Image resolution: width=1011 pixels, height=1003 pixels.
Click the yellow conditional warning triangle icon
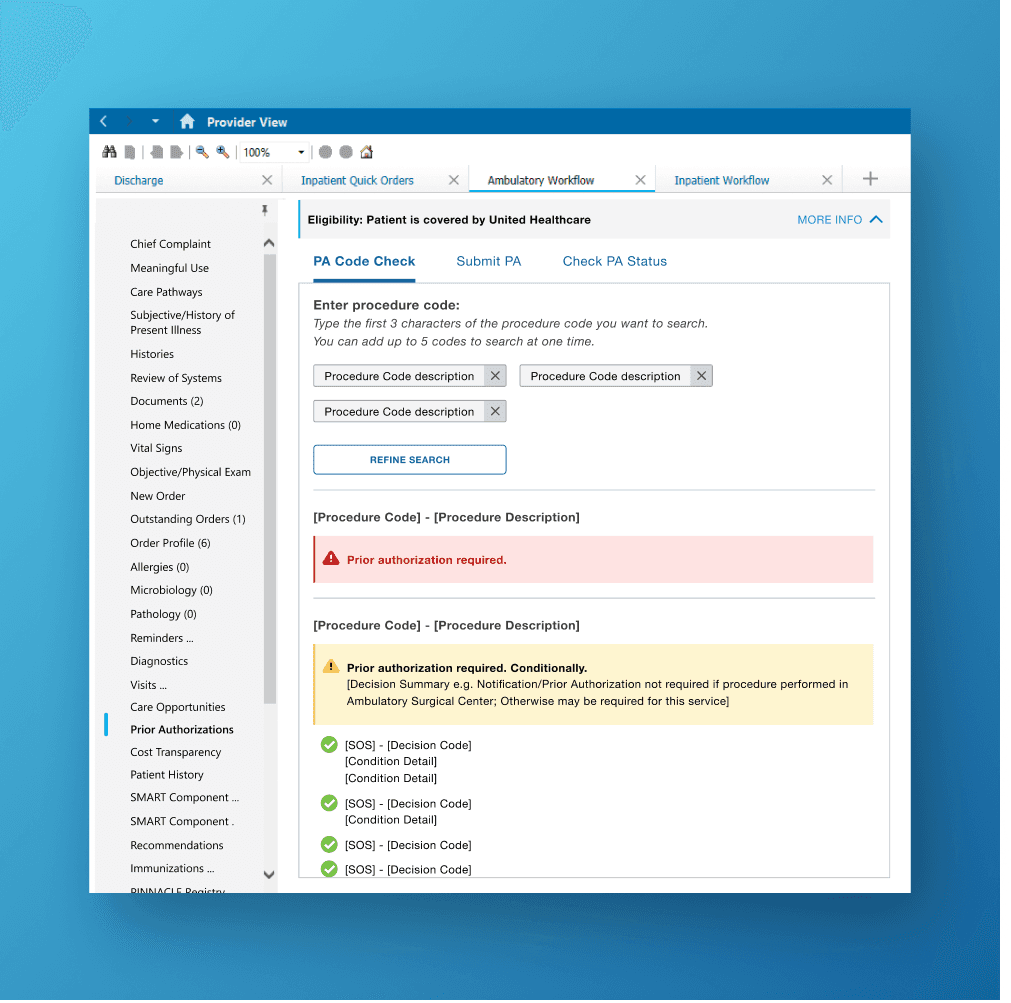[329, 667]
